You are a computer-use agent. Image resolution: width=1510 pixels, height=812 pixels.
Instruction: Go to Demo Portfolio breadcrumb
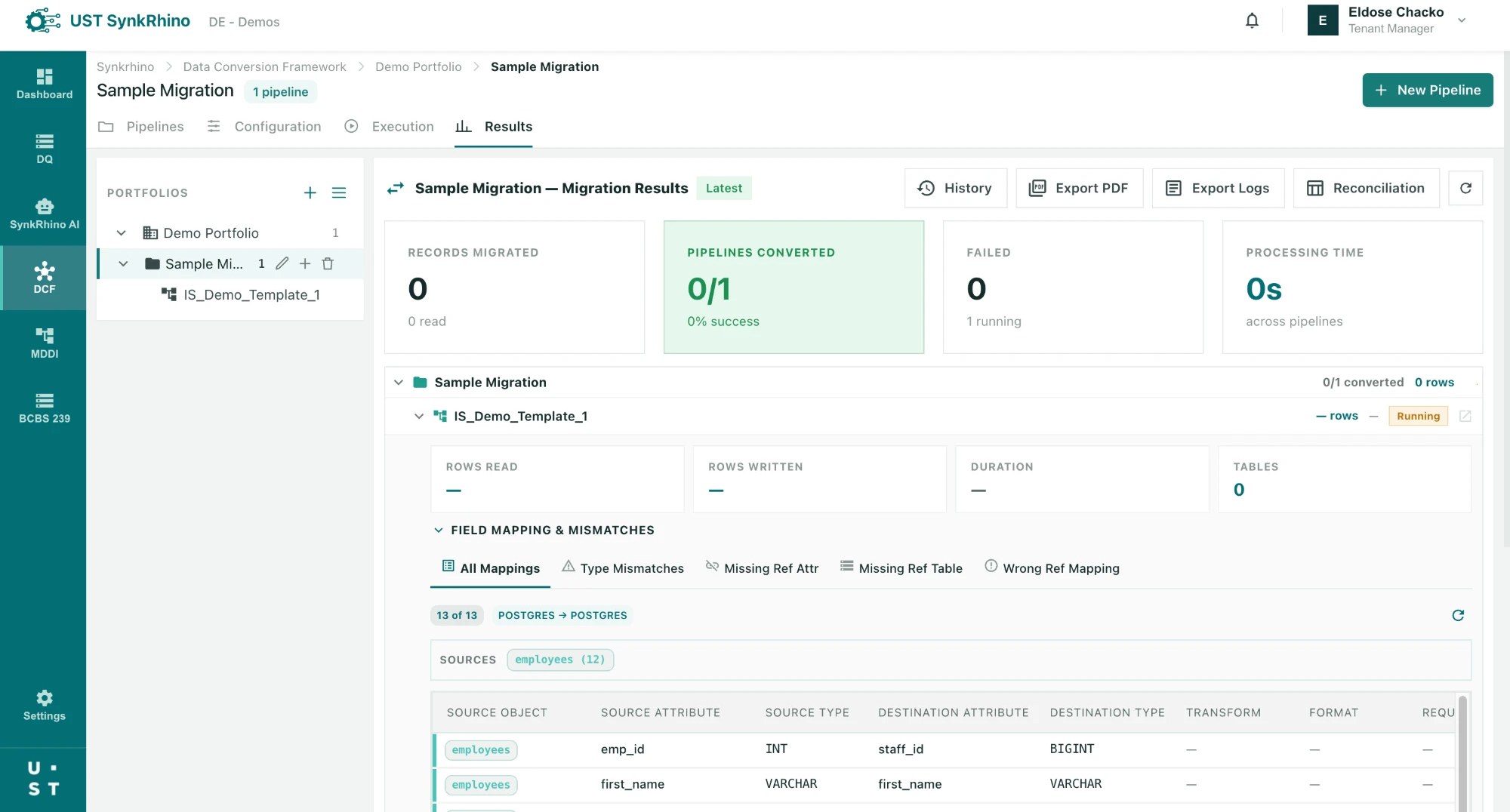coord(418,66)
